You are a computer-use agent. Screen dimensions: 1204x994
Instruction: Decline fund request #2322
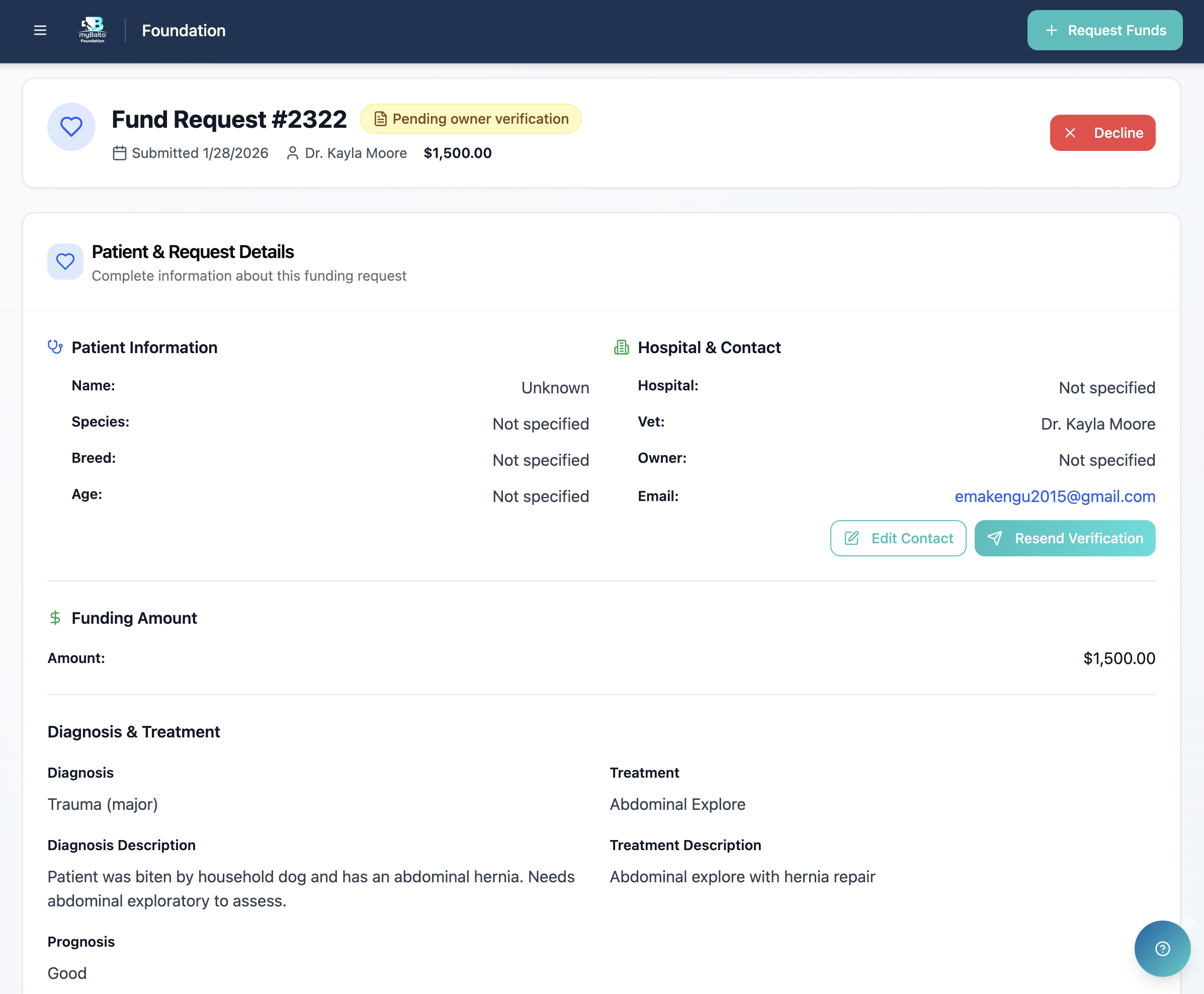[1102, 133]
